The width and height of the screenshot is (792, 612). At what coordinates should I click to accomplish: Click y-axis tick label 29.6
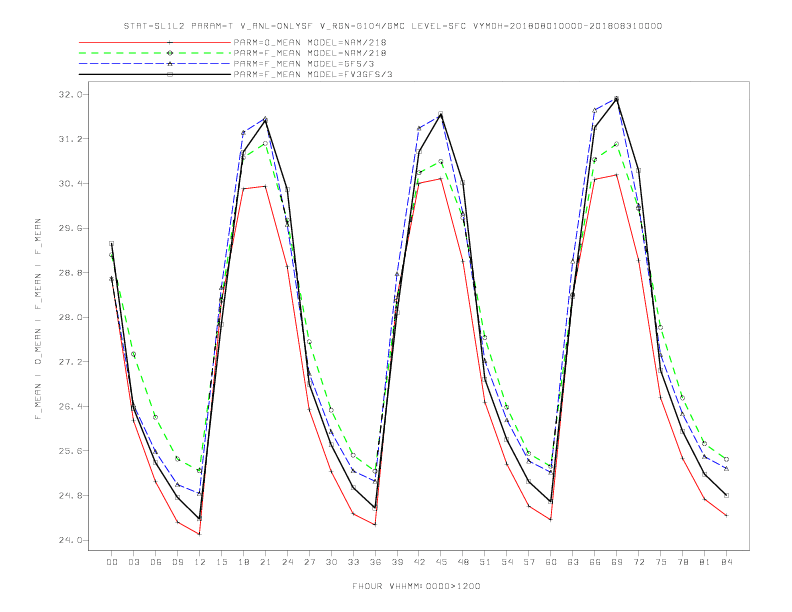(70, 228)
